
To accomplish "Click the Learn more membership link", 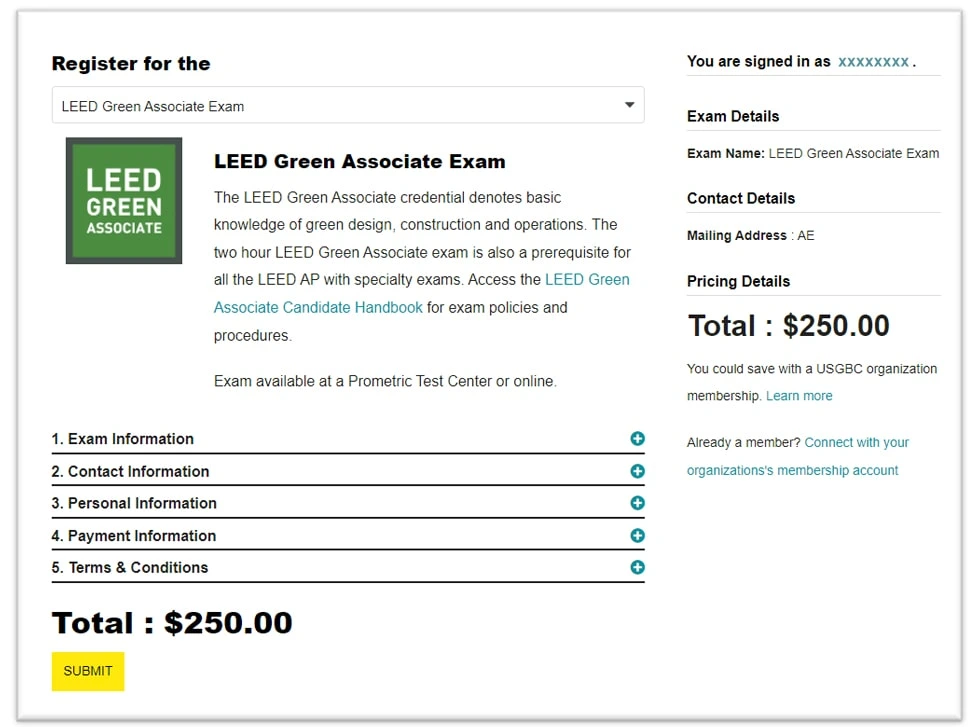I will tap(799, 396).
